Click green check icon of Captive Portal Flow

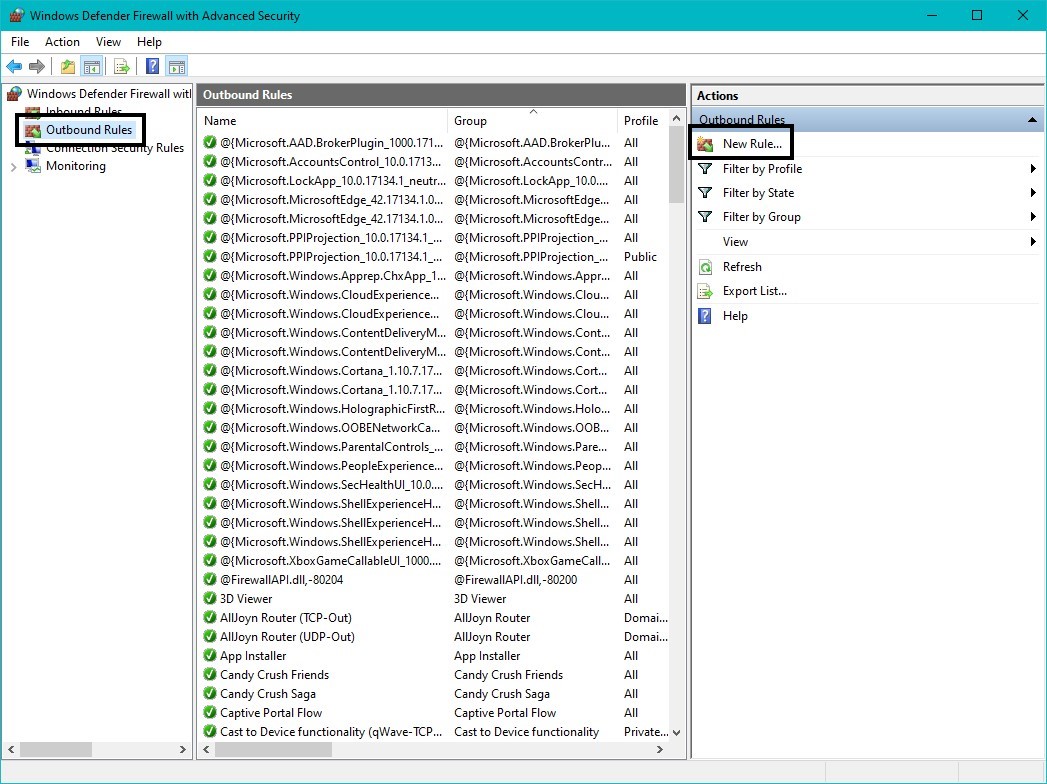point(210,713)
